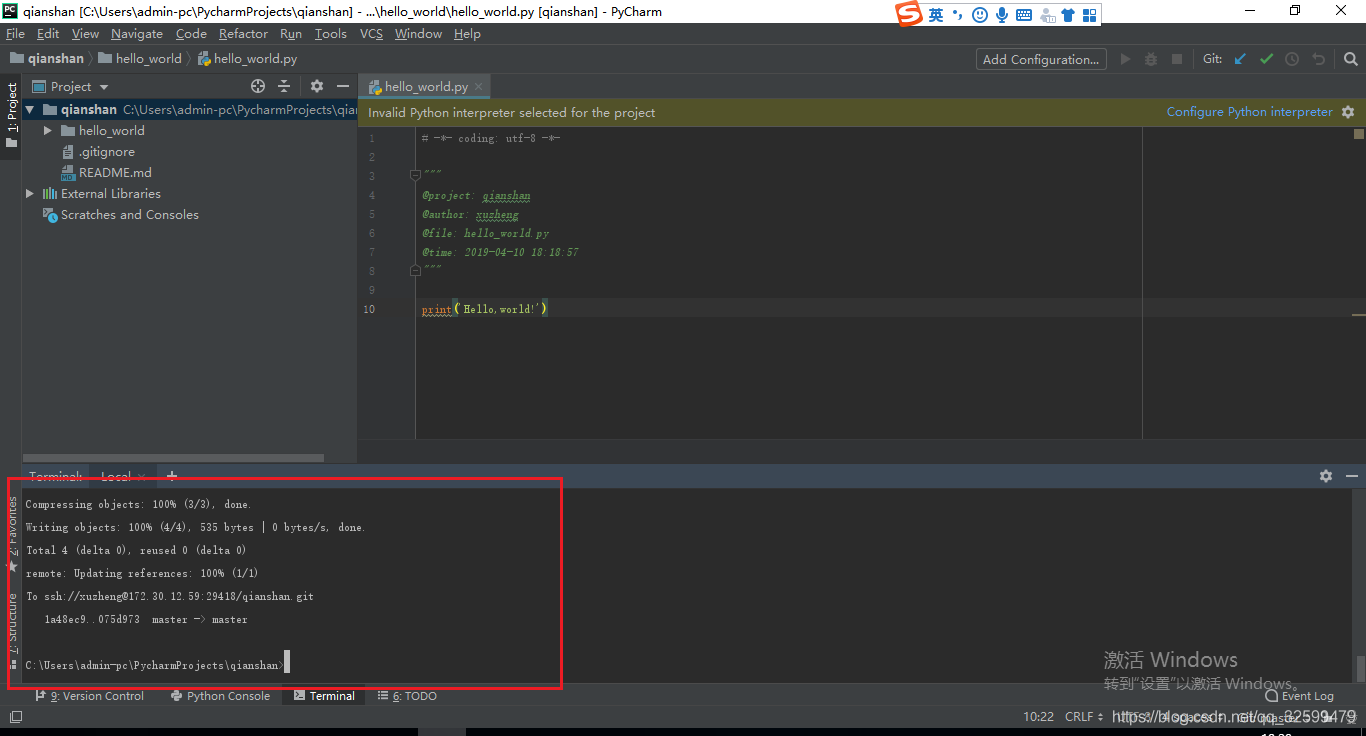Click the Stop square icon
The image size is (1366, 736).
click(x=1177, y=59)
